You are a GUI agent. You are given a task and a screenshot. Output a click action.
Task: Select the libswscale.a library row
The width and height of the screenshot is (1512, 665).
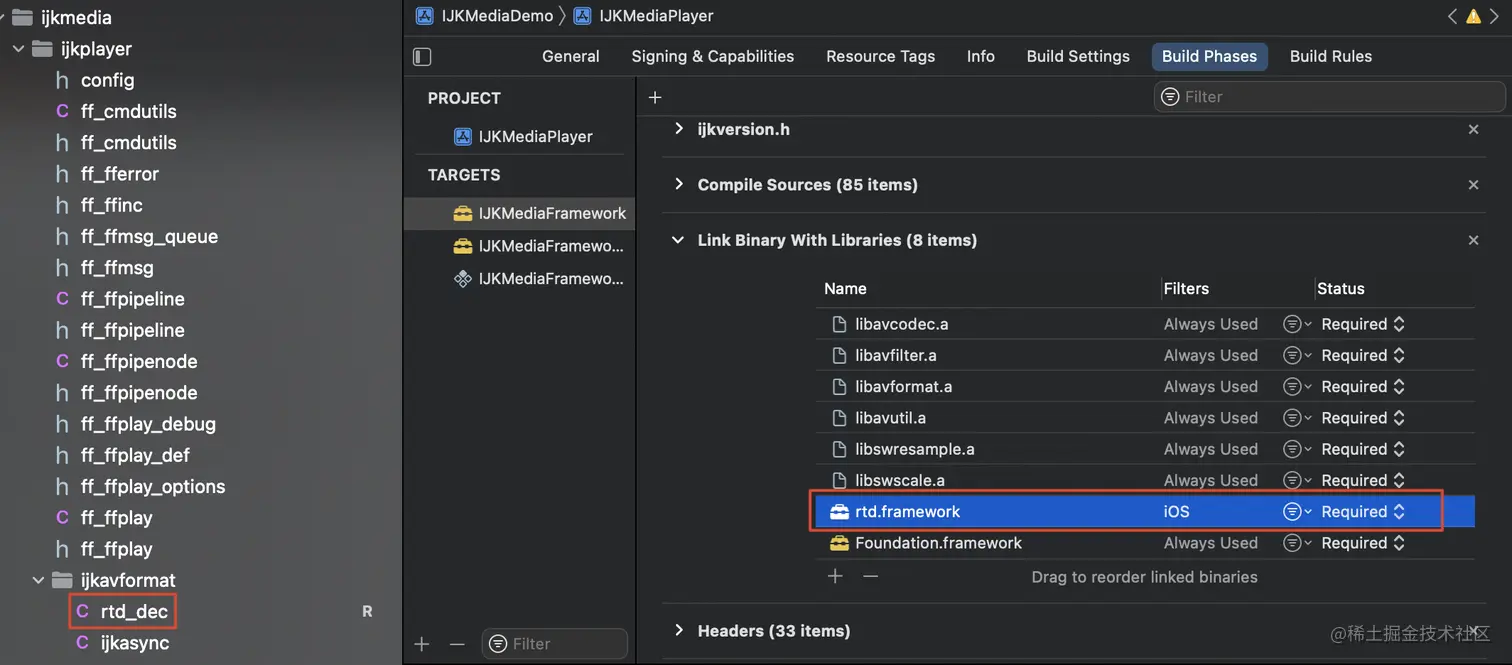[x=1144, y=480]
